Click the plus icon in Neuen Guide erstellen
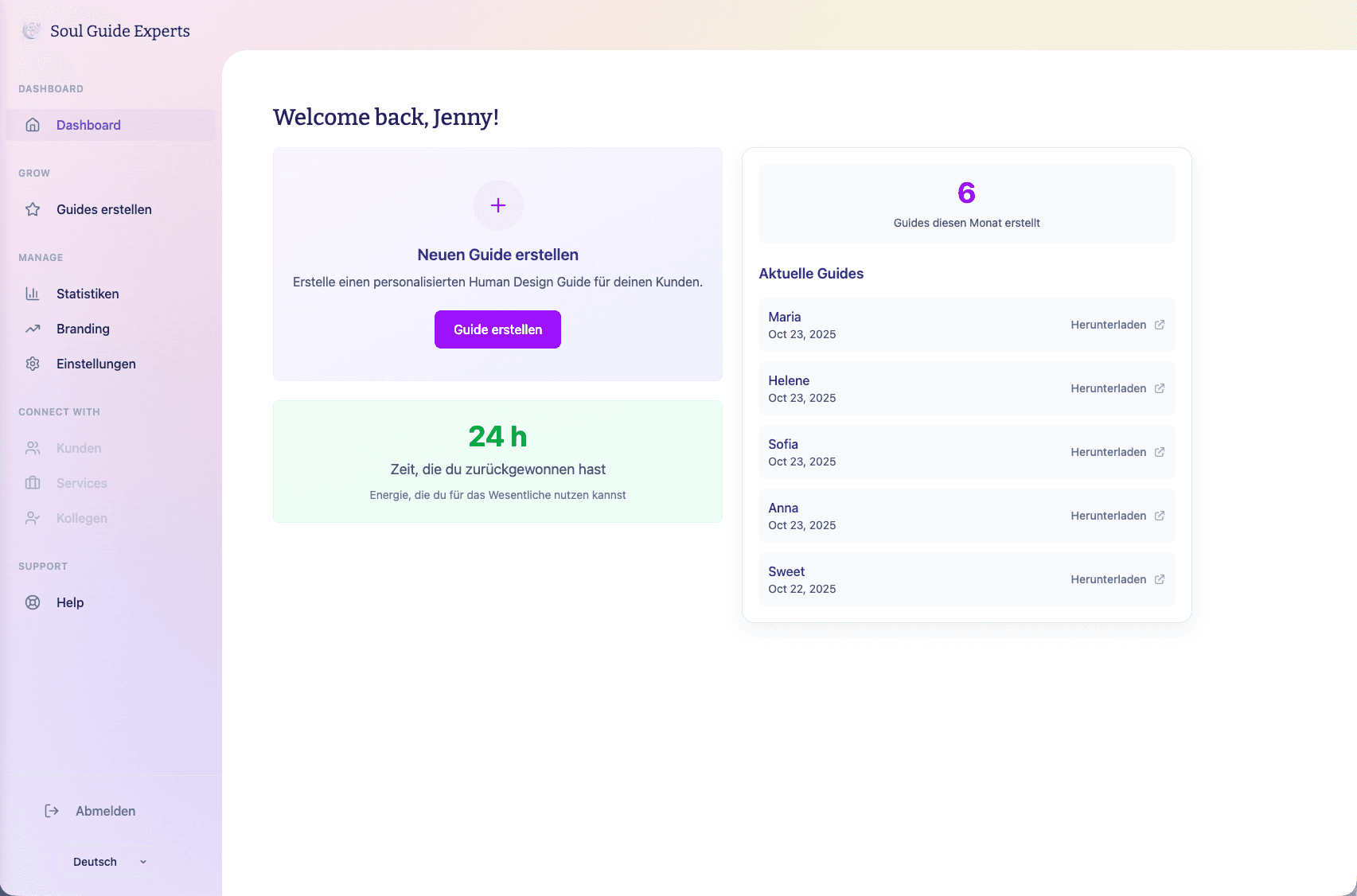The height and width of the screenshot is (896, 1357). (x=497, y=205)
